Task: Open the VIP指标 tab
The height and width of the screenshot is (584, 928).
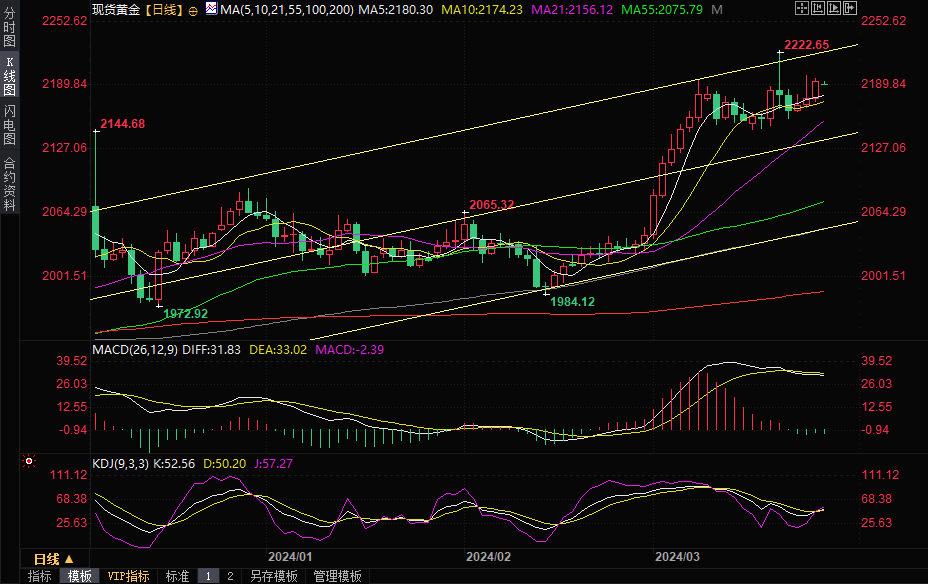Action: [129, 576]
